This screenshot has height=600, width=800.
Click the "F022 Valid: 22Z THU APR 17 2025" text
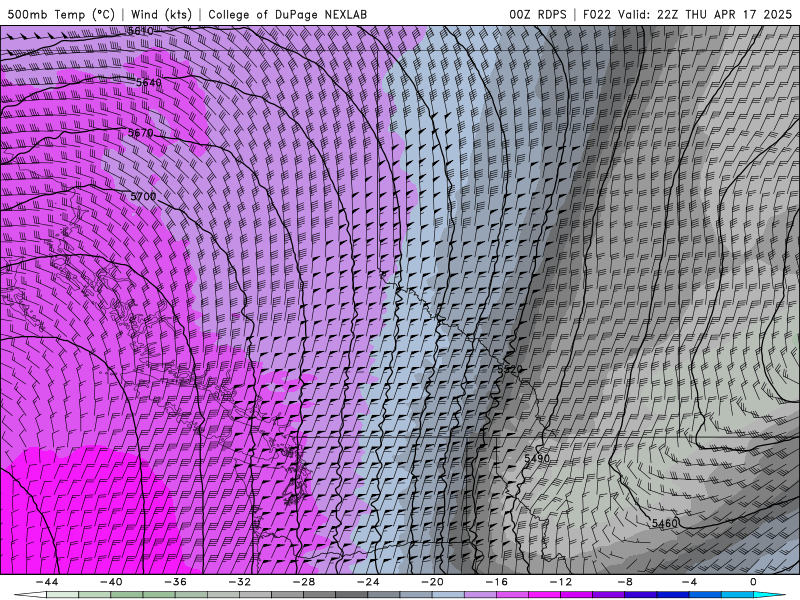687,14
